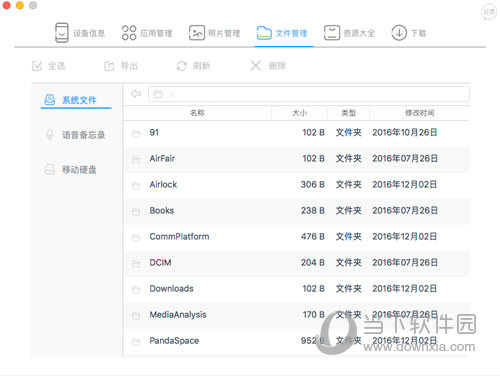Image resolution: width=500 pixels, height=376 pixels.
Task: Click the folder icon beside DCIM
Action: click(x=136, y=264)
